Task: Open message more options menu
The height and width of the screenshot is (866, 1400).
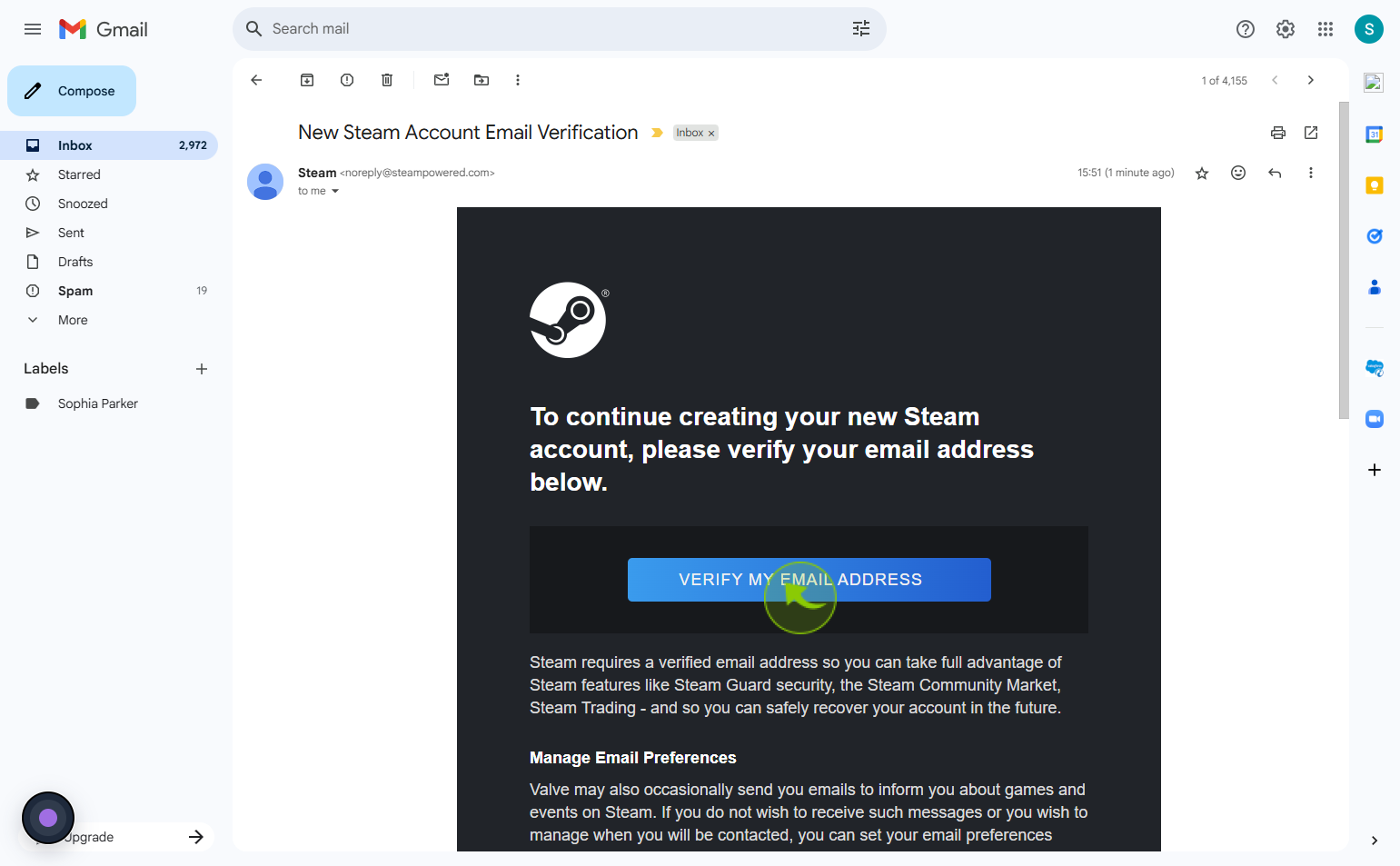Action: pyautogui.click(x=1310, y=173)
